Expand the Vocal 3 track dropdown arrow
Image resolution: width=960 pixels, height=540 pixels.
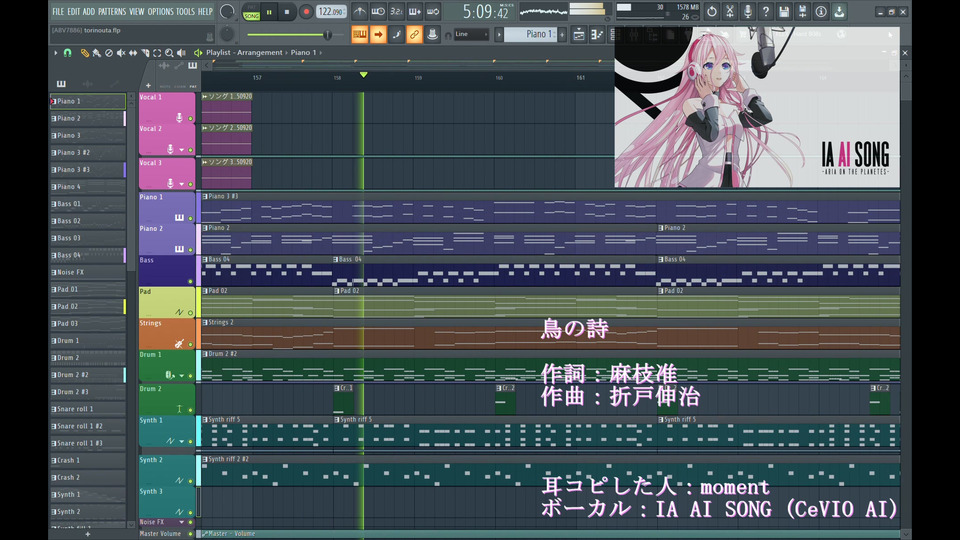tap(181, 184)
